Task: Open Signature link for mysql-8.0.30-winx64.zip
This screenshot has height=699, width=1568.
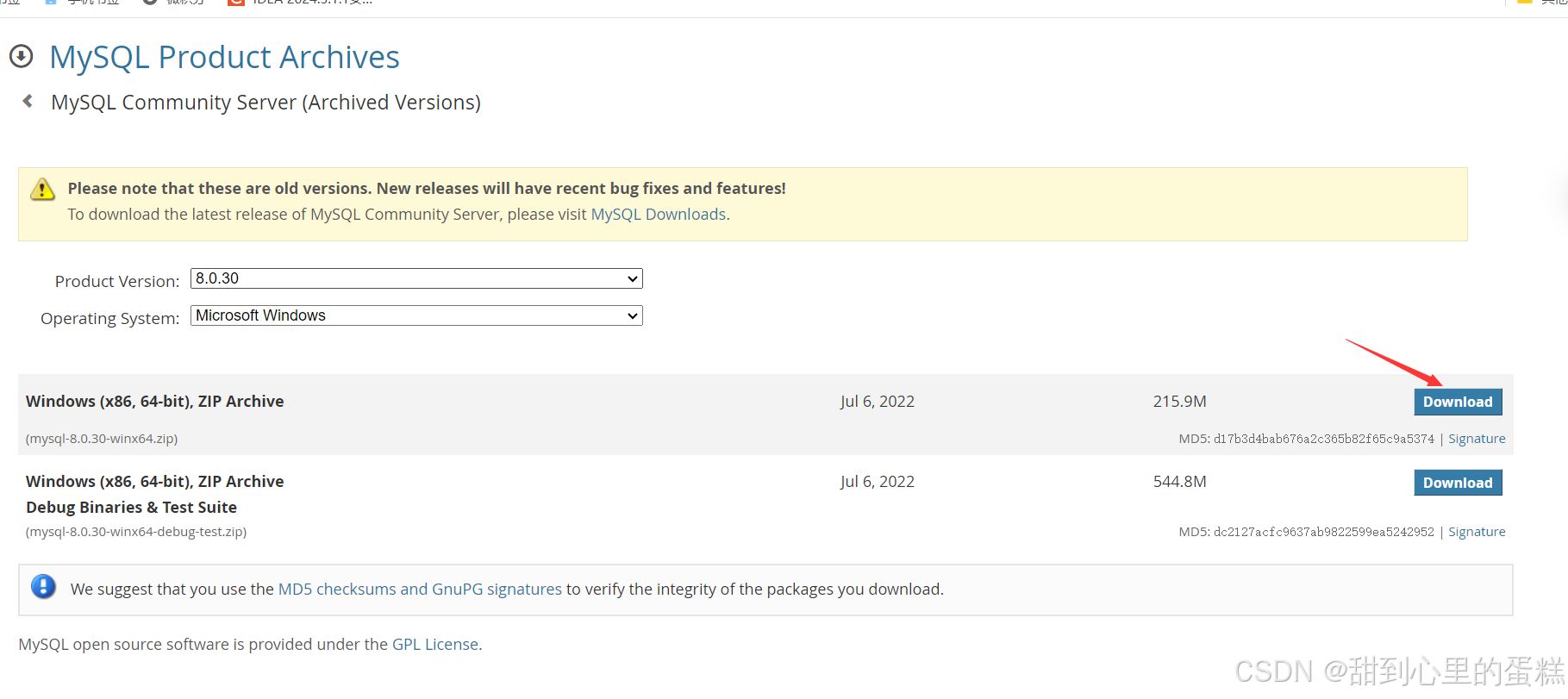Action: tap(1477, 439)
